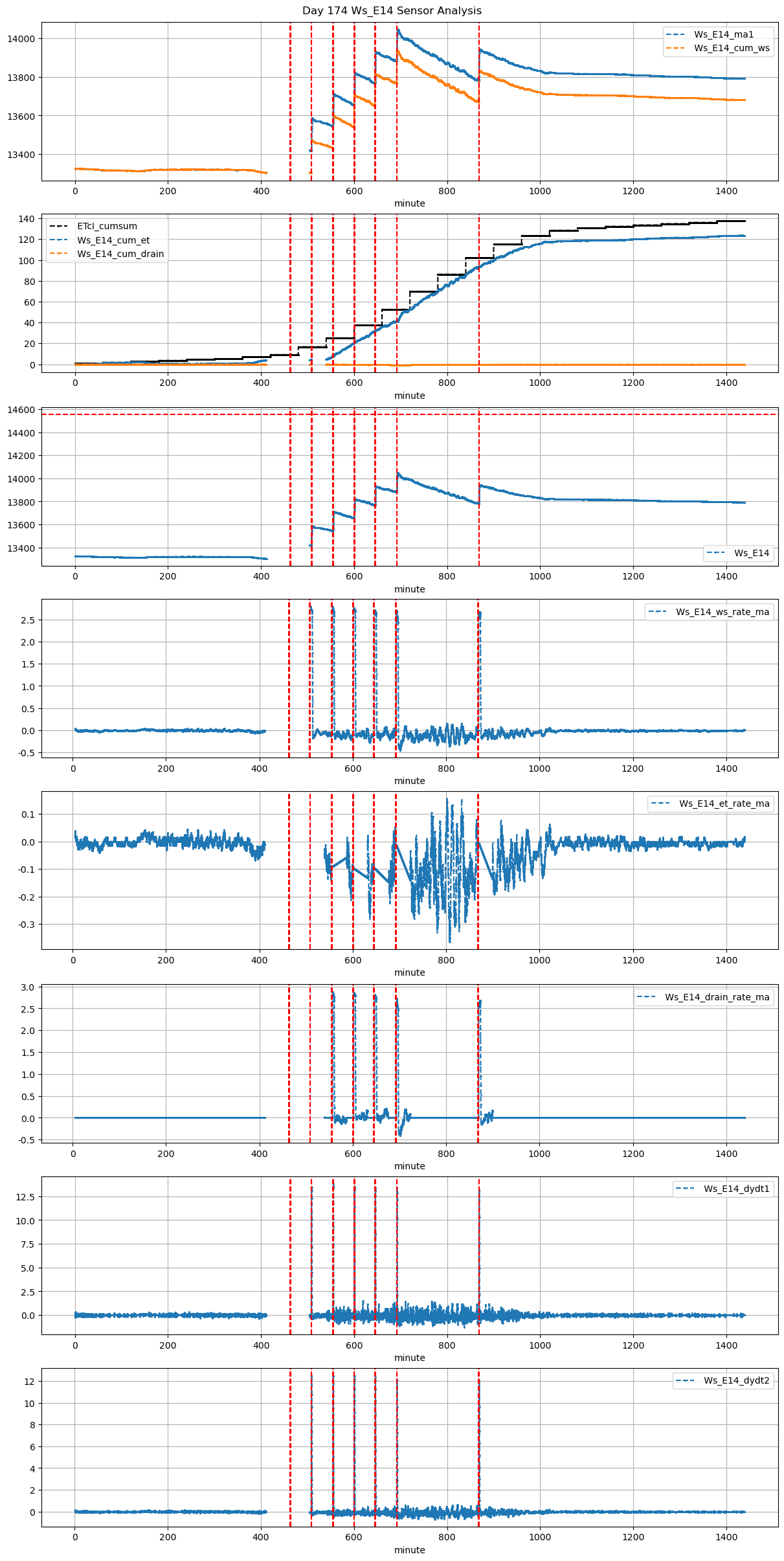Click the Ws_E14_dydt2 legend entry

coord(723,1380)
